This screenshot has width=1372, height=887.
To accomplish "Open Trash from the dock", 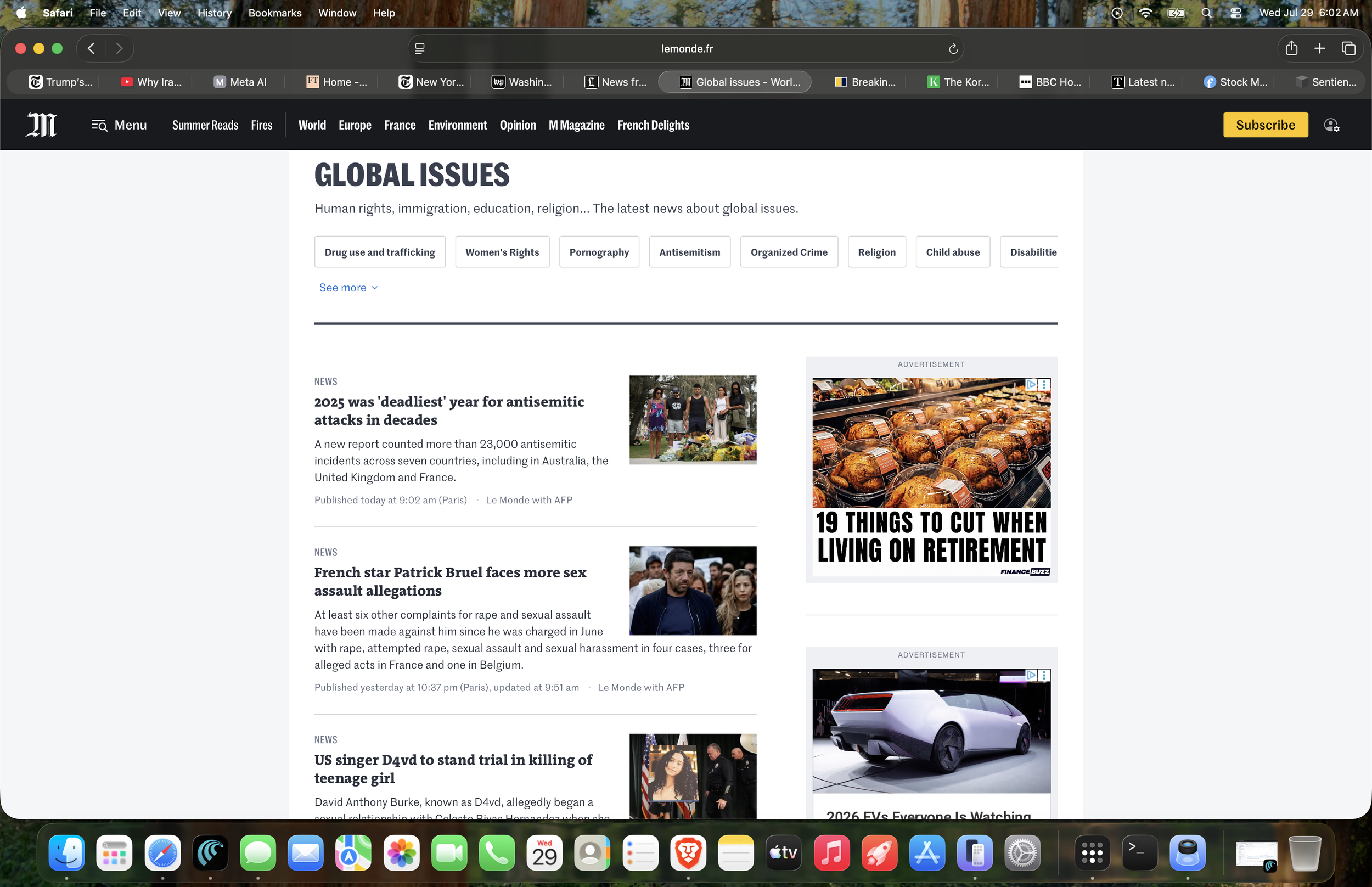I will (x=1304, y=852).
